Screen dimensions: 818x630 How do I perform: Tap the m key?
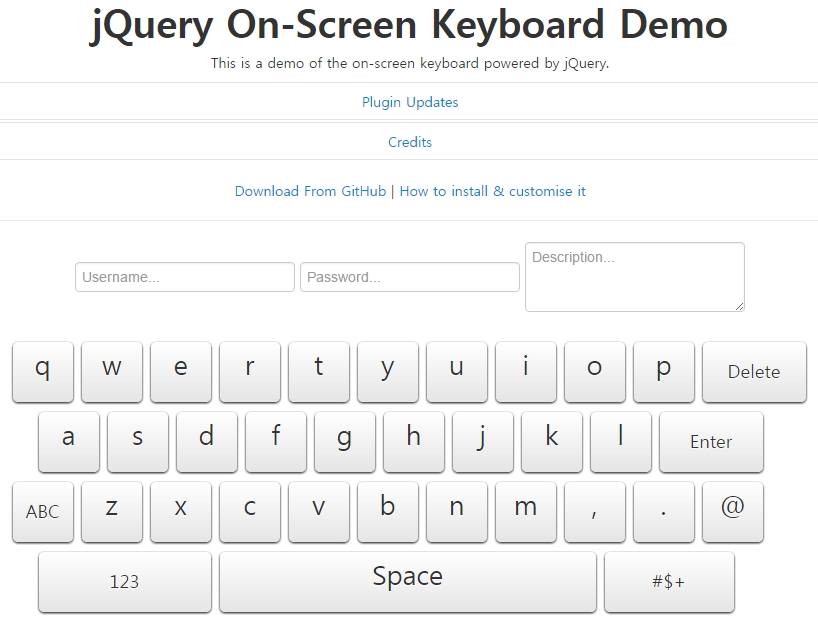point(526,512)
